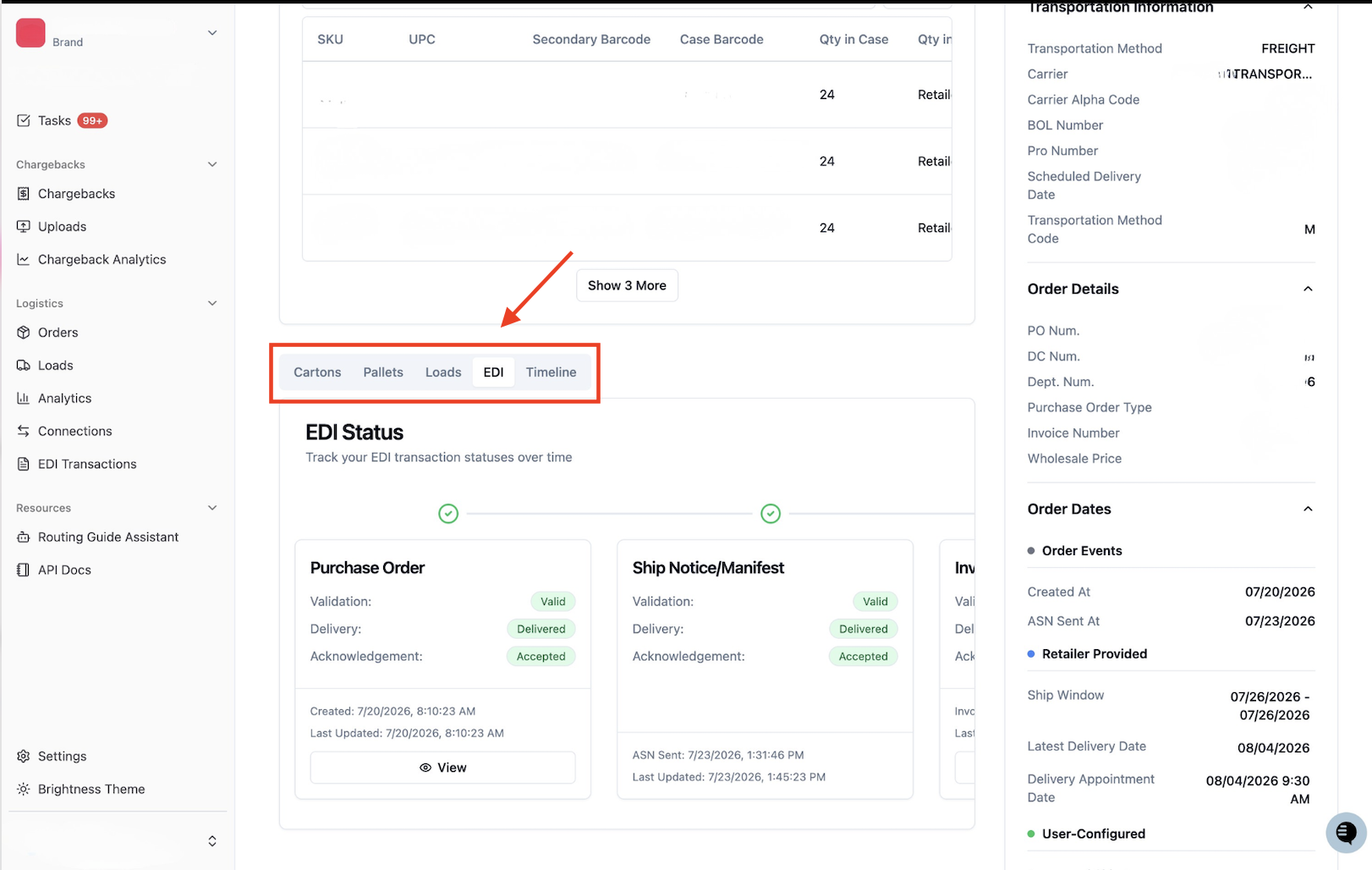
Task: Collapse the Order Dates section
Action: (1308, 509)
